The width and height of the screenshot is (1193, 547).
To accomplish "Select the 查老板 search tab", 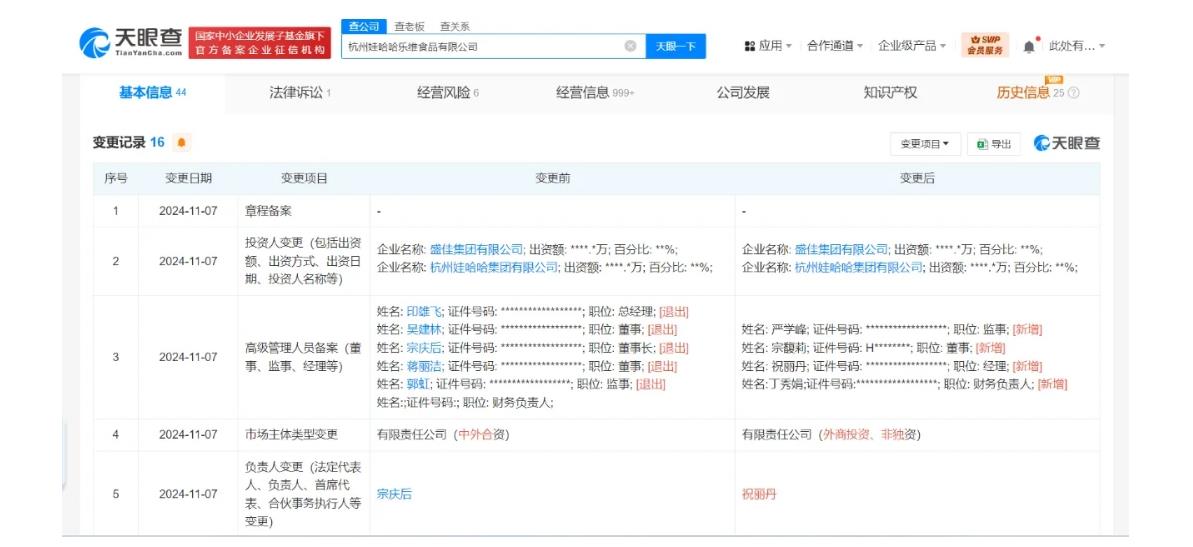I will [409, 27].
